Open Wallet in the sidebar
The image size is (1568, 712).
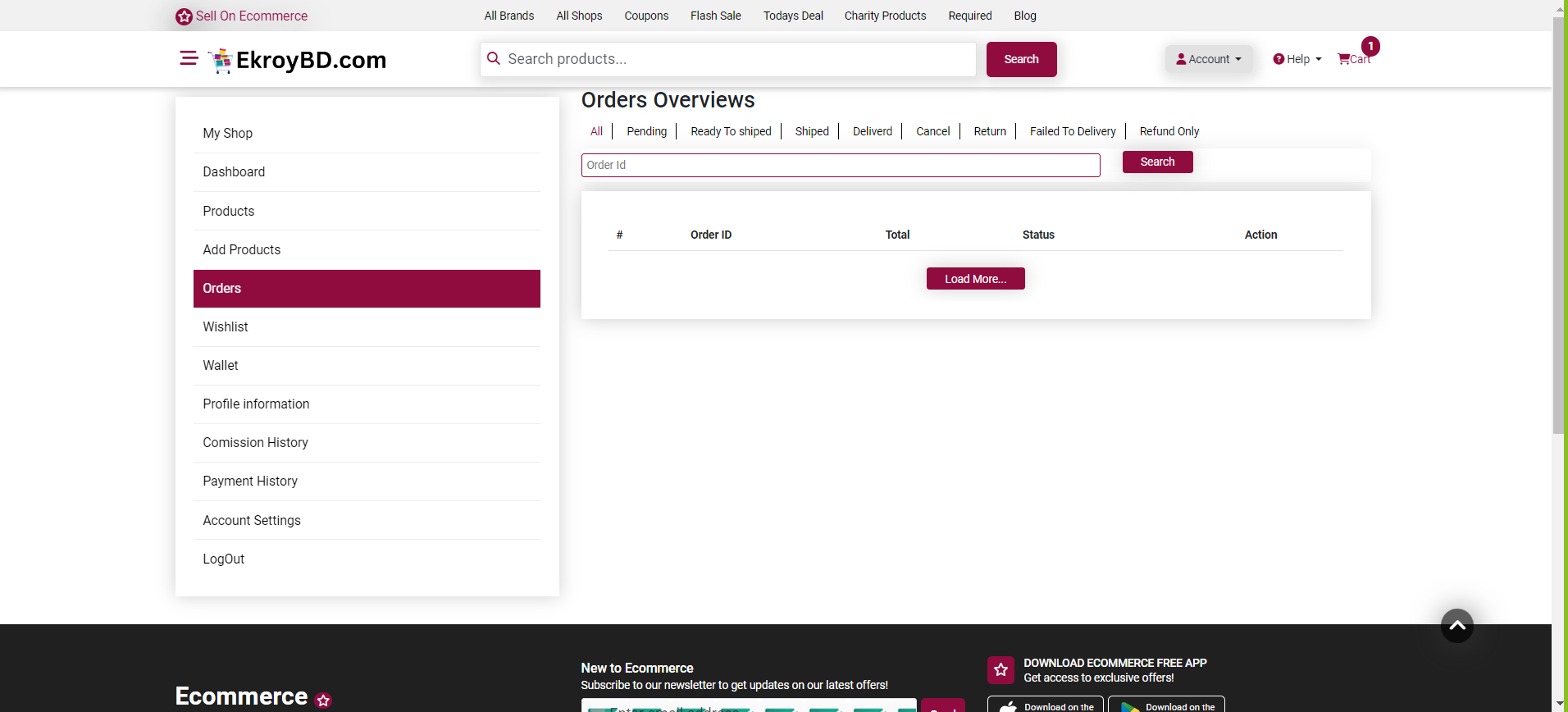coord(221,366)
